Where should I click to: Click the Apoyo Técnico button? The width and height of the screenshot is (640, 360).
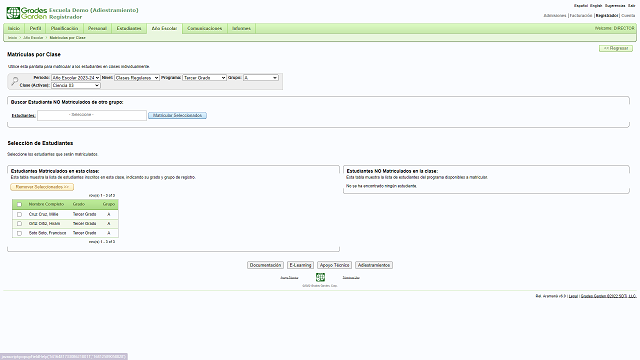click(x=335, y=265)
